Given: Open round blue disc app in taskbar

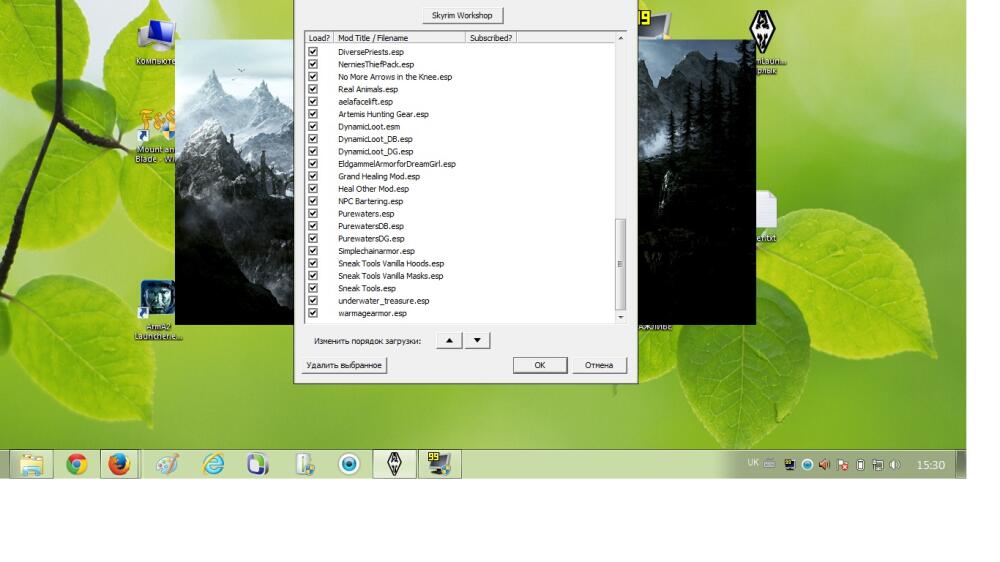Looking at the screenshot, I should click(x=349, y=464).
